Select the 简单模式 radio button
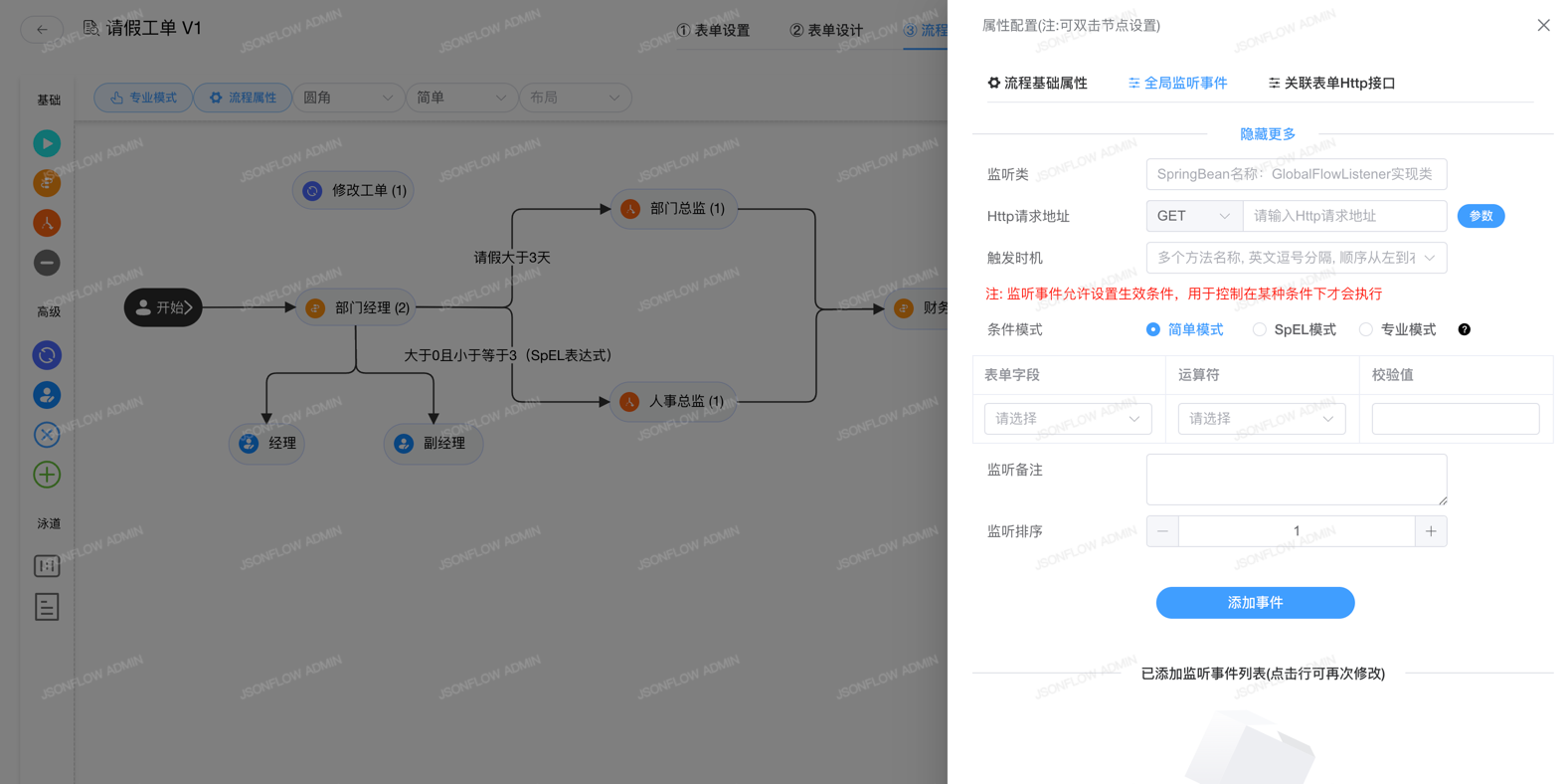The width and height of the screenshot is (1568, 784). point(1153,329)
